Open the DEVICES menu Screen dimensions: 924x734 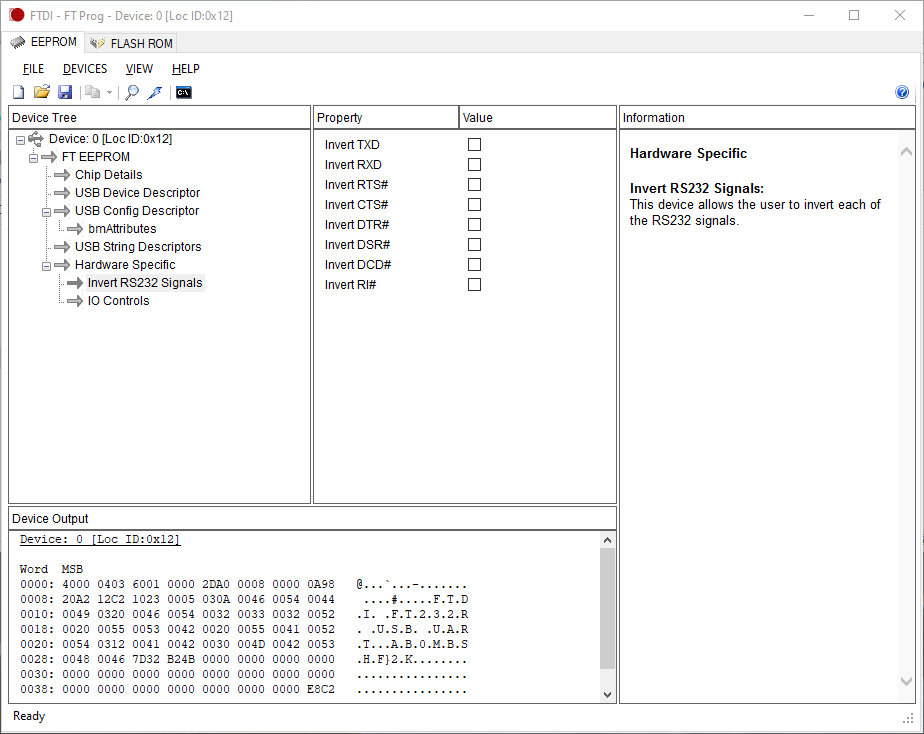click(x=85, y=69)
